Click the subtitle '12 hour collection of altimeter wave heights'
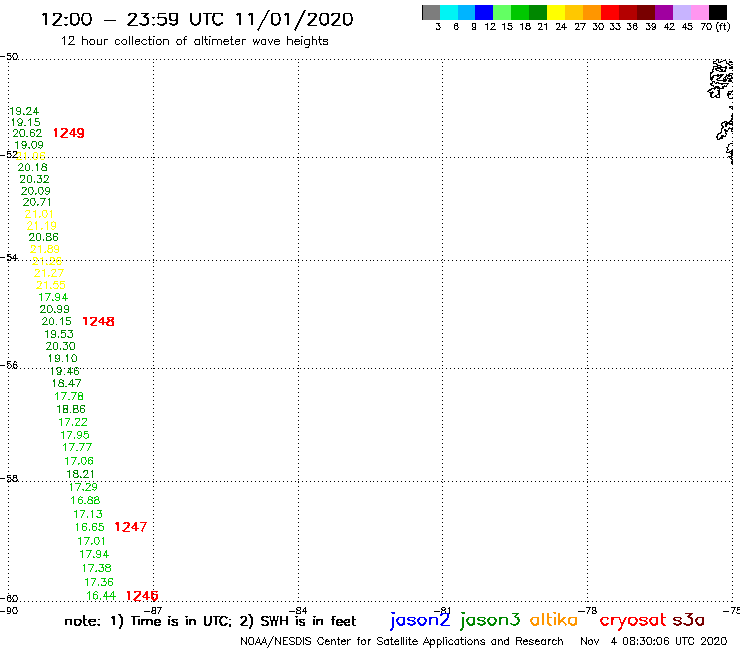 (x=194, y=42)
